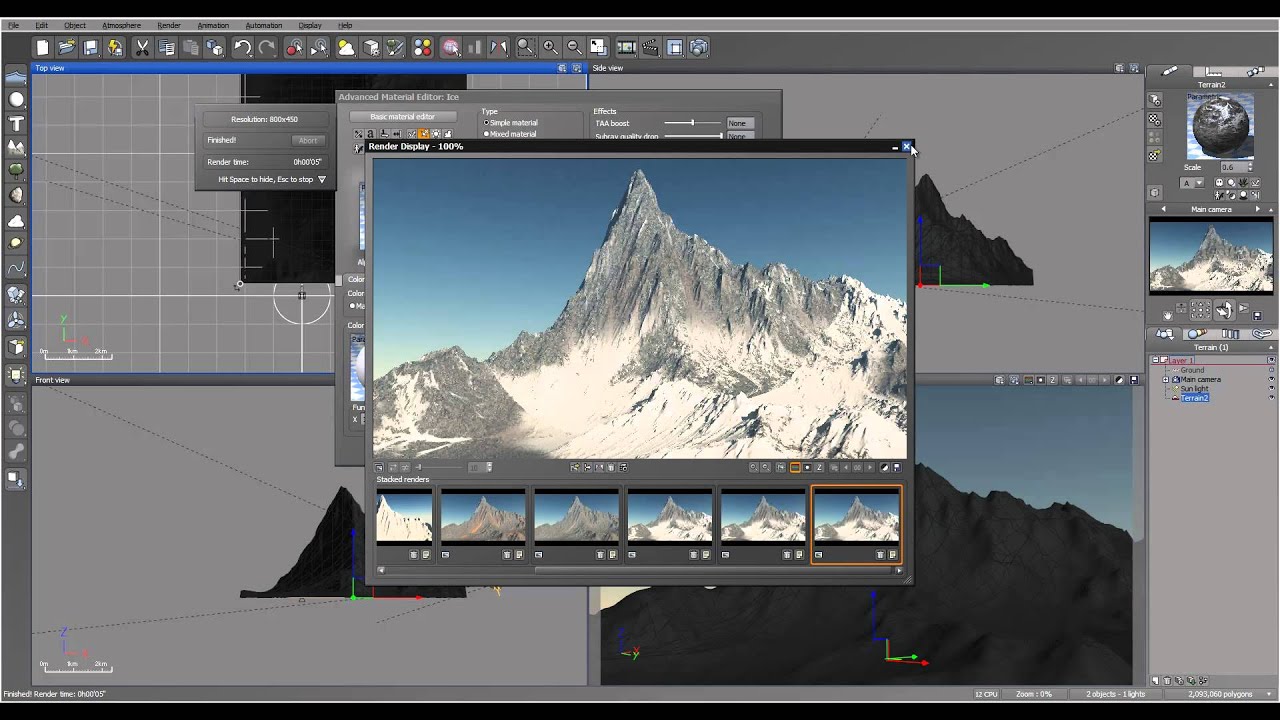Image resolution: width=1280 pixels, height=720 pixels.
Task: Open the Display menu
Action: pyautogui.click(x=310, y=25)
